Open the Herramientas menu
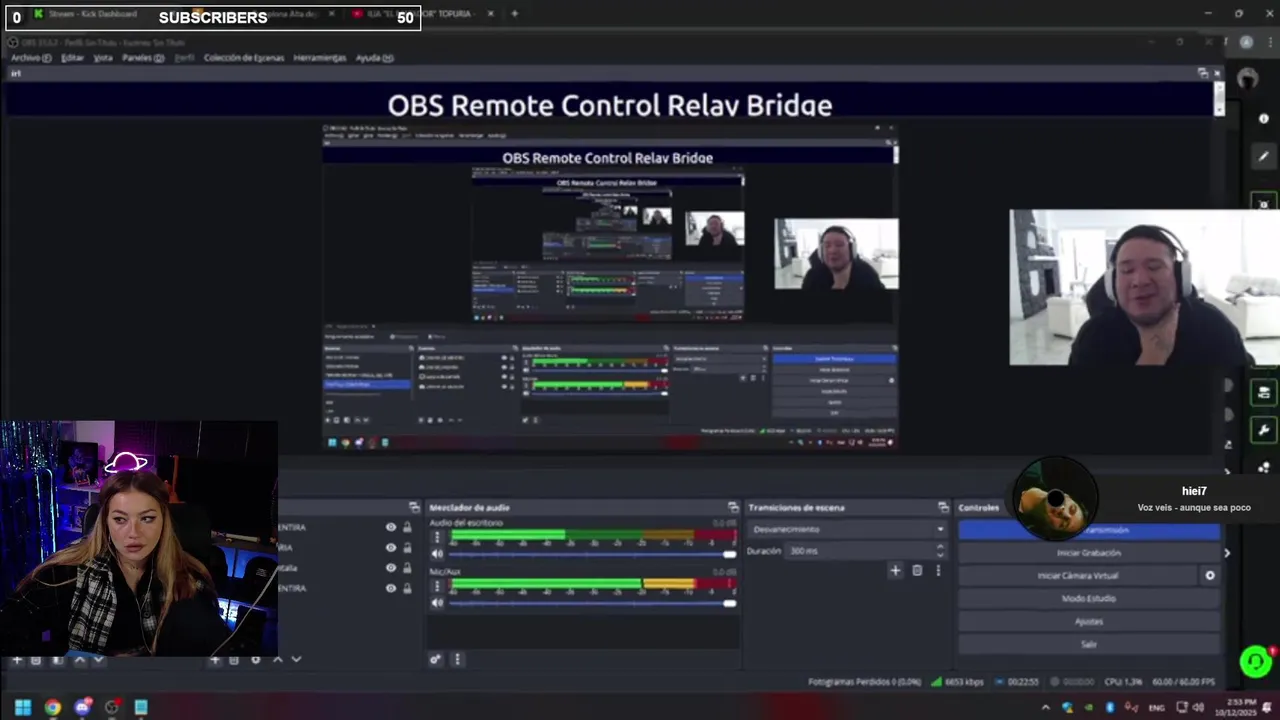The width and height of the screenshot is (1280, 720). click(x=320, y=58)
